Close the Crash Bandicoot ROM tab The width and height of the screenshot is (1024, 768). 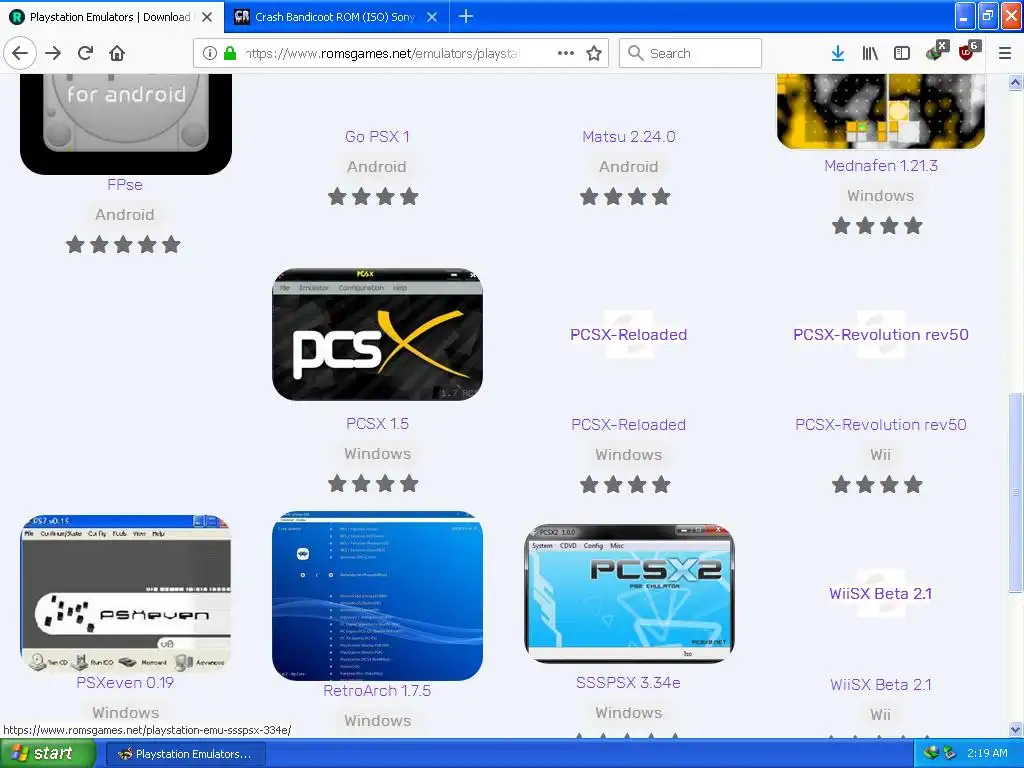[432, 17]
